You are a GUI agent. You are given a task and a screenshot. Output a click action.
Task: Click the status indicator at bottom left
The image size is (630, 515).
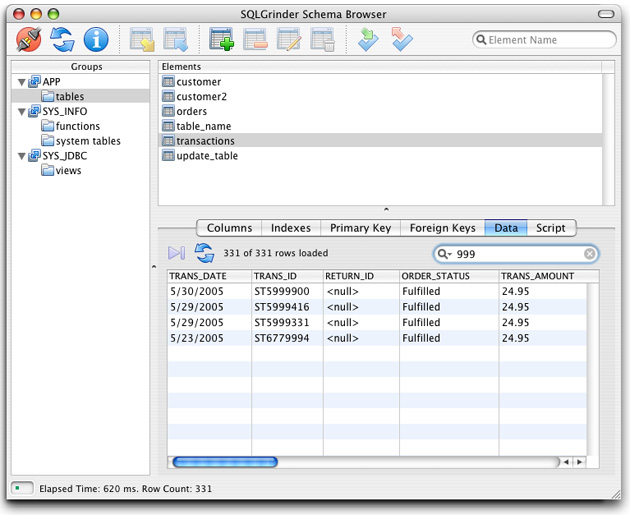pos(22,488)
